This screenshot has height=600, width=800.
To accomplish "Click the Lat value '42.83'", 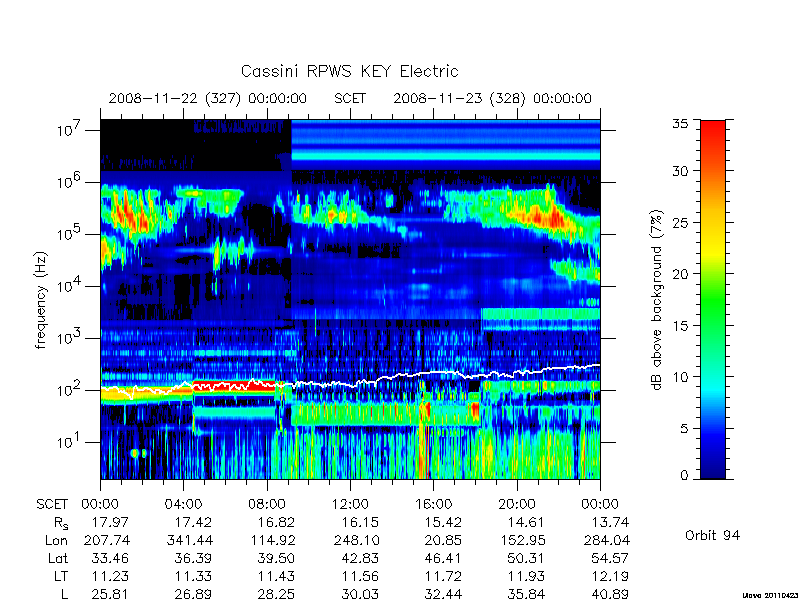I will click(x=360, y=558).
